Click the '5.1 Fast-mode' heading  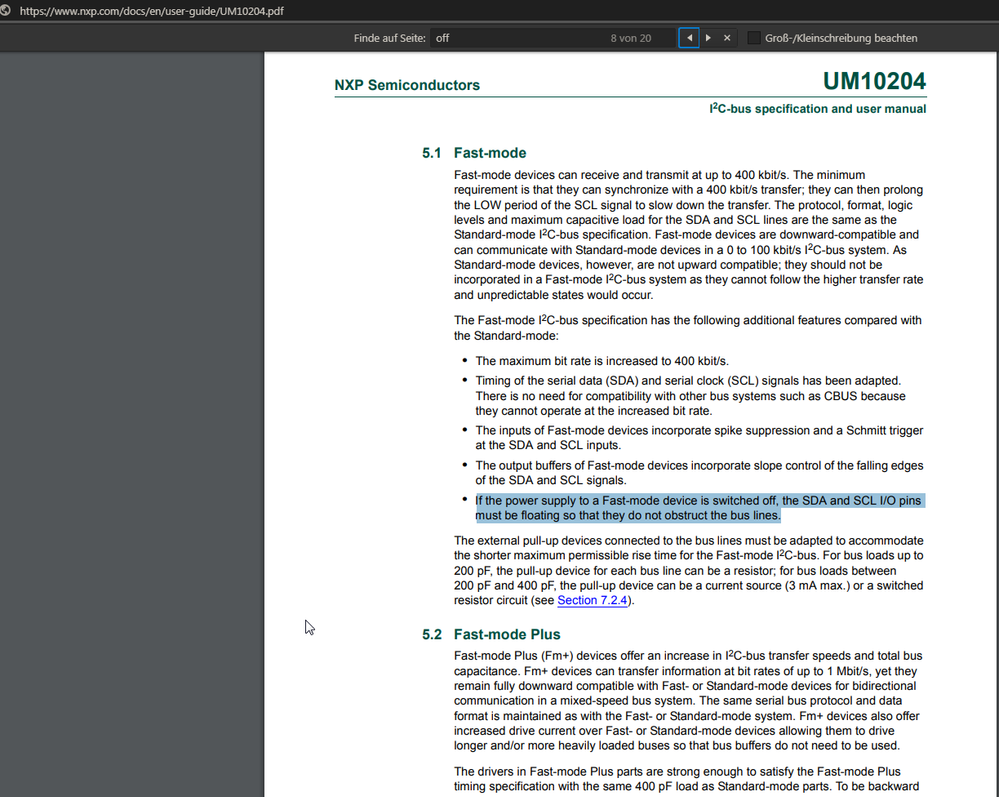(474, 153)
